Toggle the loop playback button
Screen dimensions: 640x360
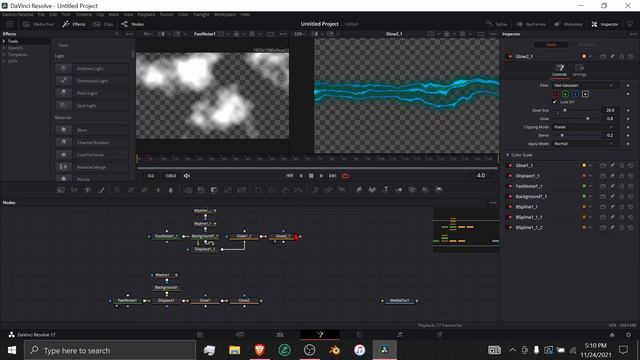(x=345, y=176)
